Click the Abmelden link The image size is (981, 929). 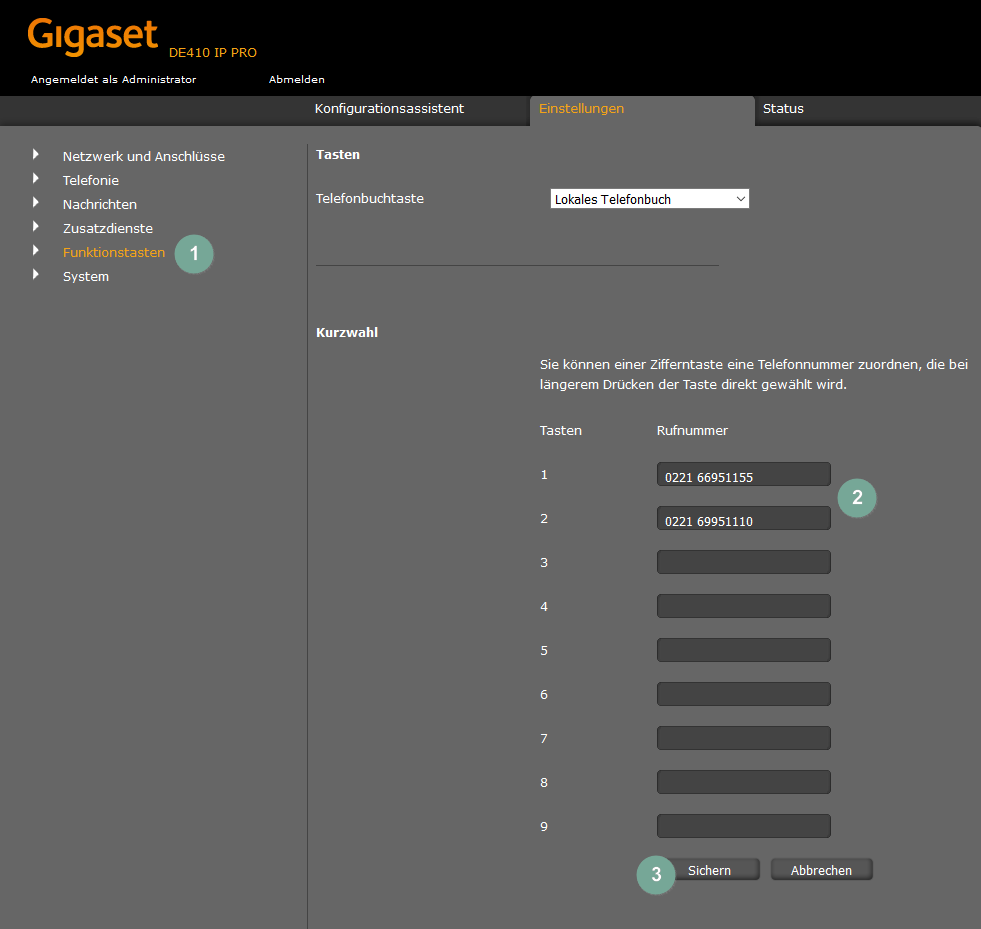296,79
